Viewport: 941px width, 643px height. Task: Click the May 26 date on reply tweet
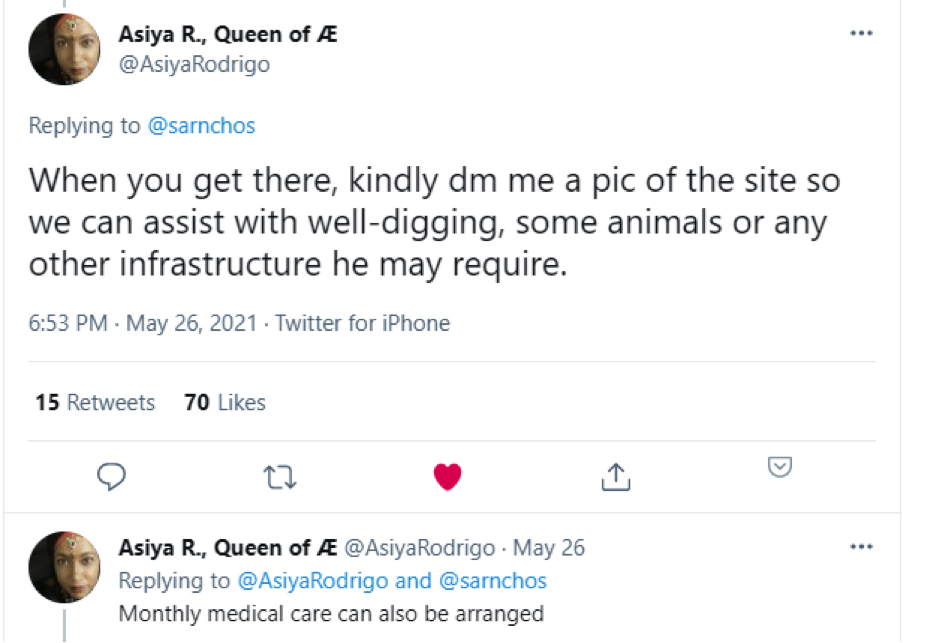[549, 548]
